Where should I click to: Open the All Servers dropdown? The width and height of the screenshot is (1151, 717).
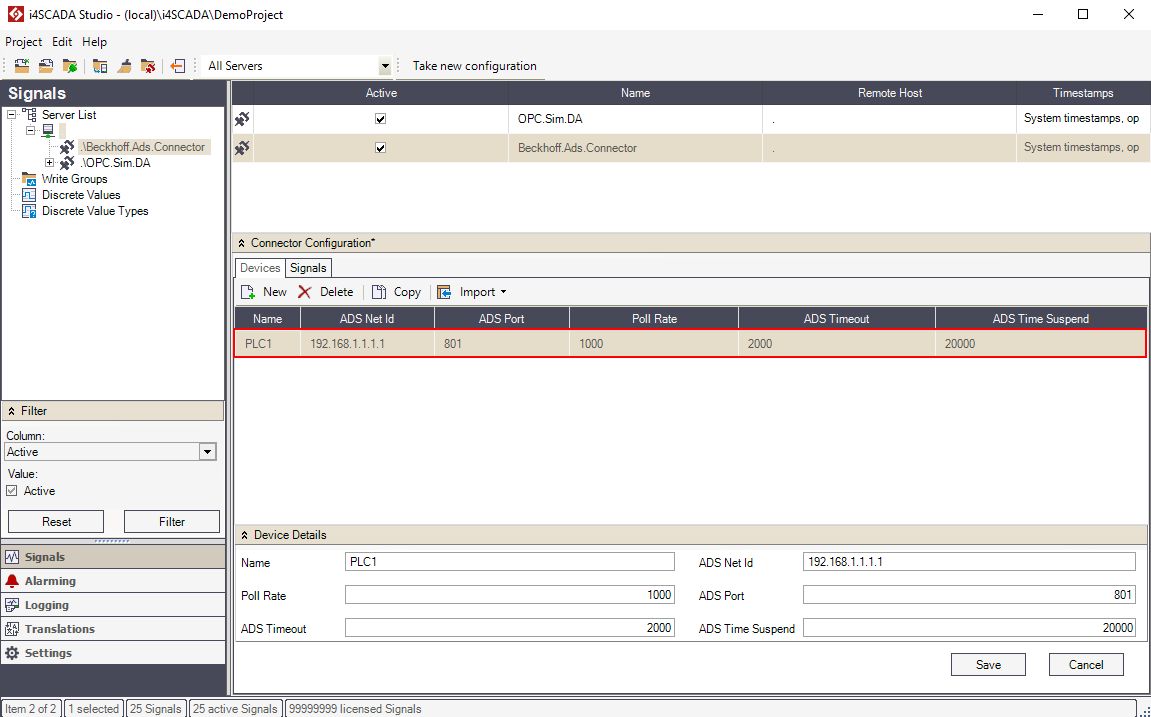point(385,66)
